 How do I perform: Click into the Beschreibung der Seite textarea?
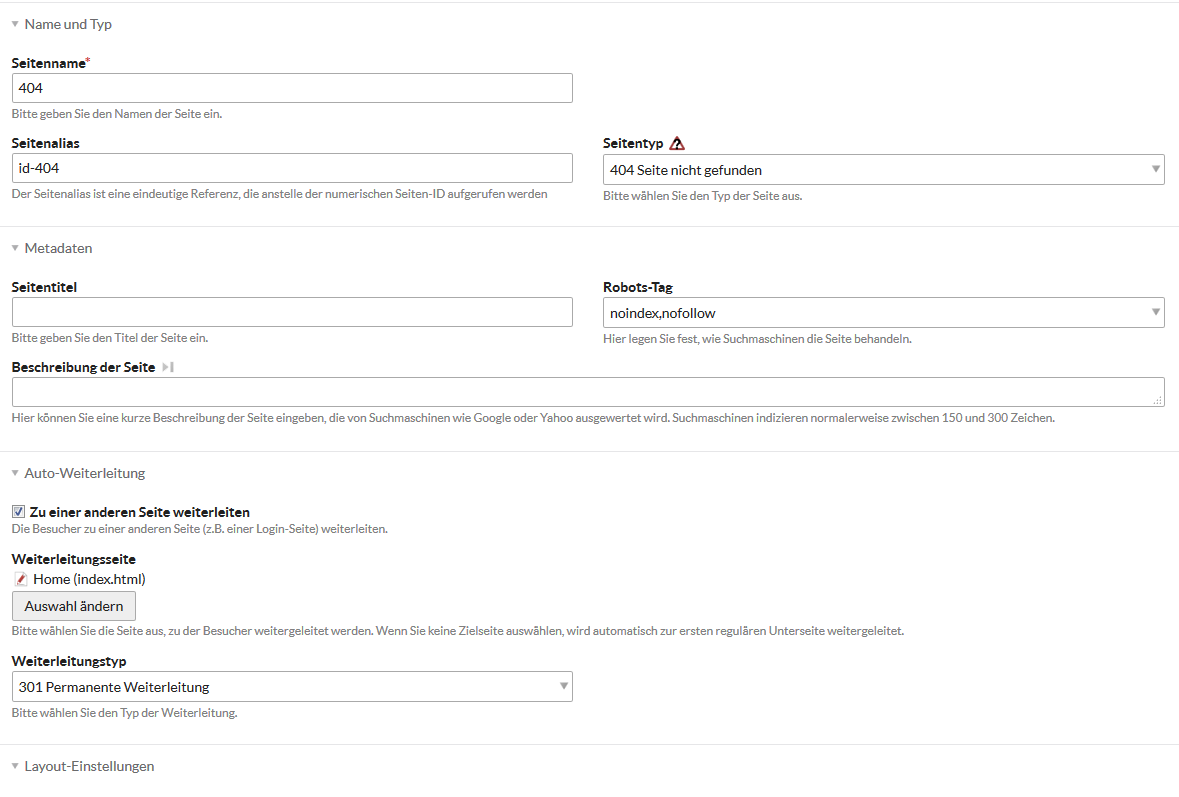[x=588, y=392]
